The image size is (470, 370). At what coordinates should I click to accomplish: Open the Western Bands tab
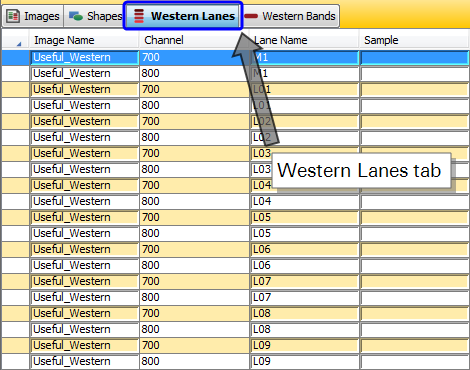(290, 16)
